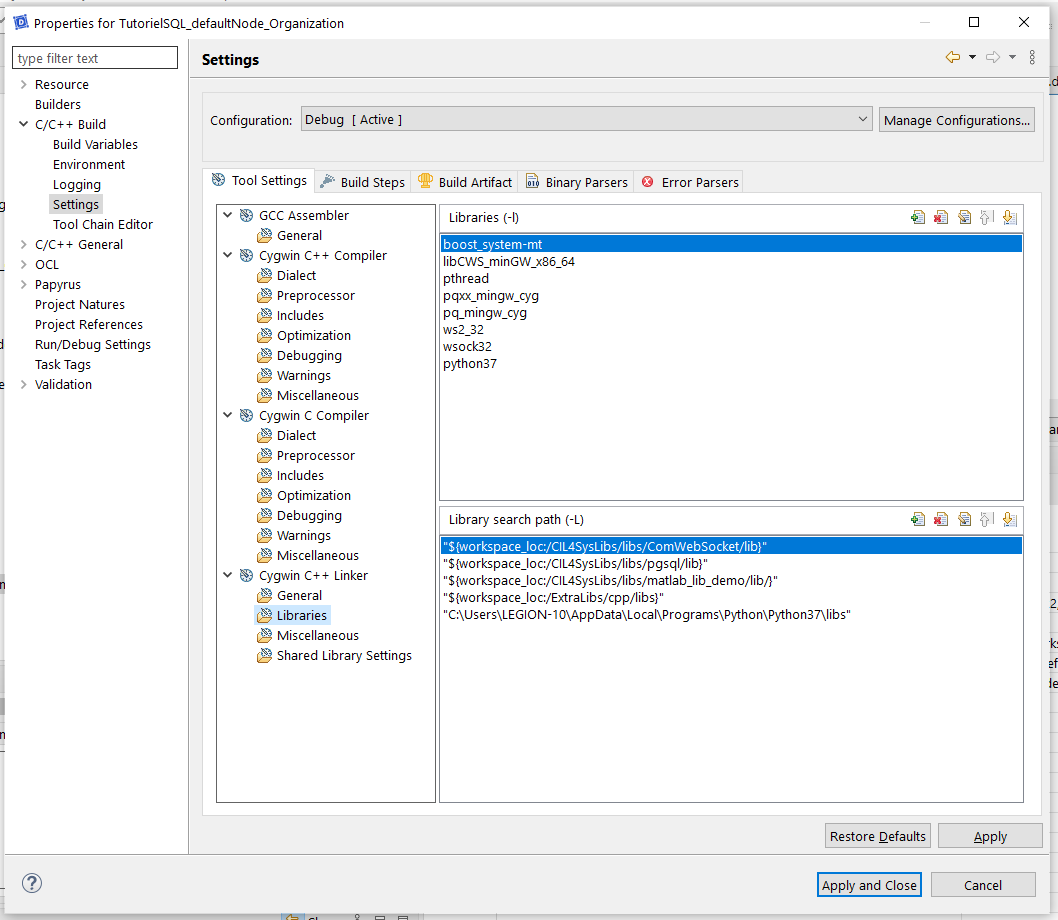Select the pgsql/lib search path
This screenshot has width=1058, height=920.
point(731,564)
